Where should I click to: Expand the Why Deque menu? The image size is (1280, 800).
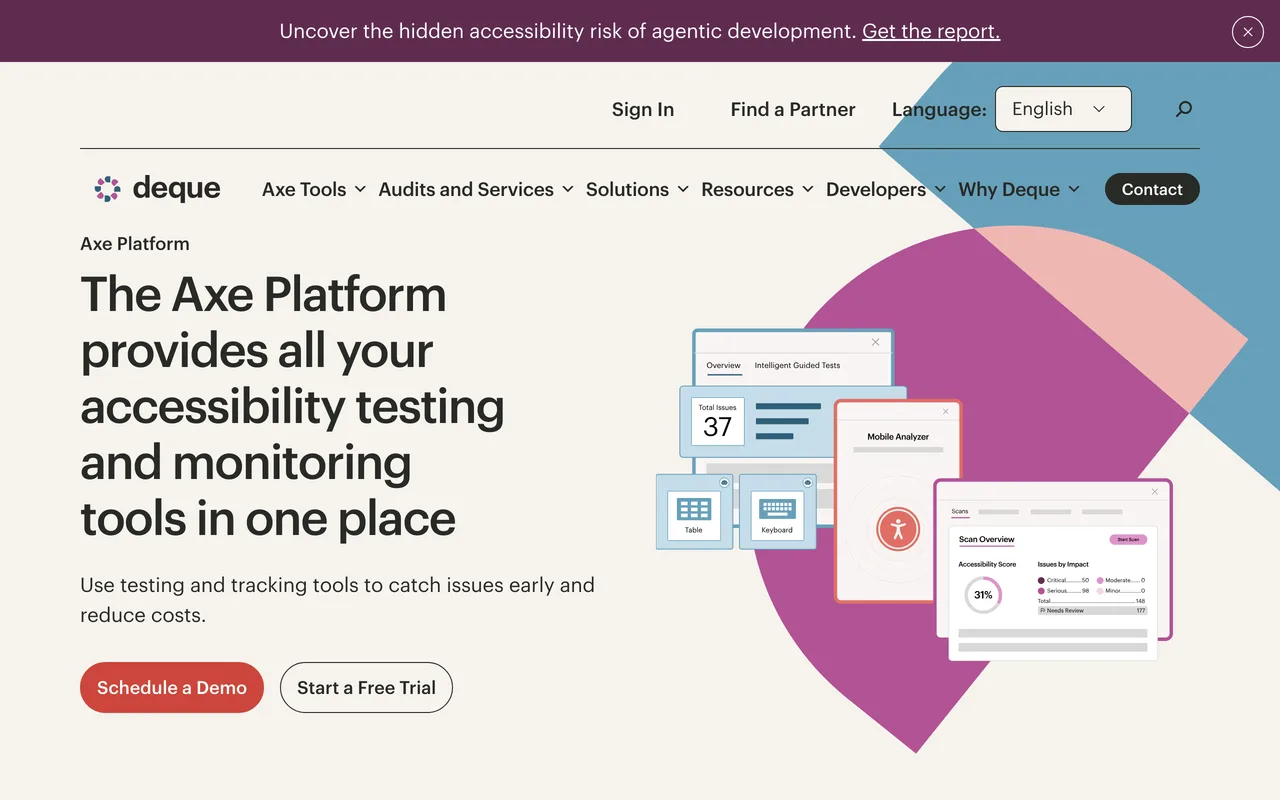(x=1019, y=189)
